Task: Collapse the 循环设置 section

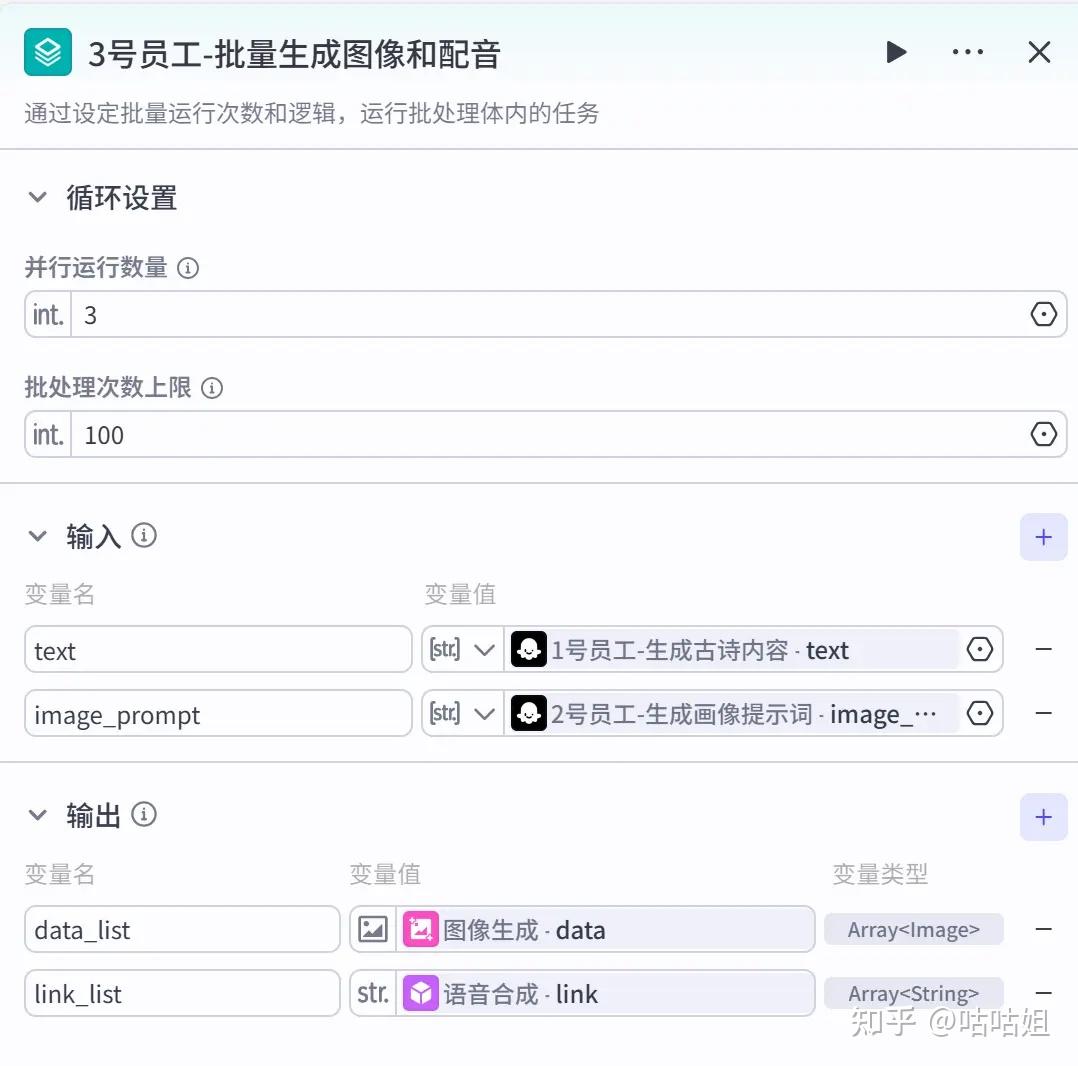Action: point(38,197)
